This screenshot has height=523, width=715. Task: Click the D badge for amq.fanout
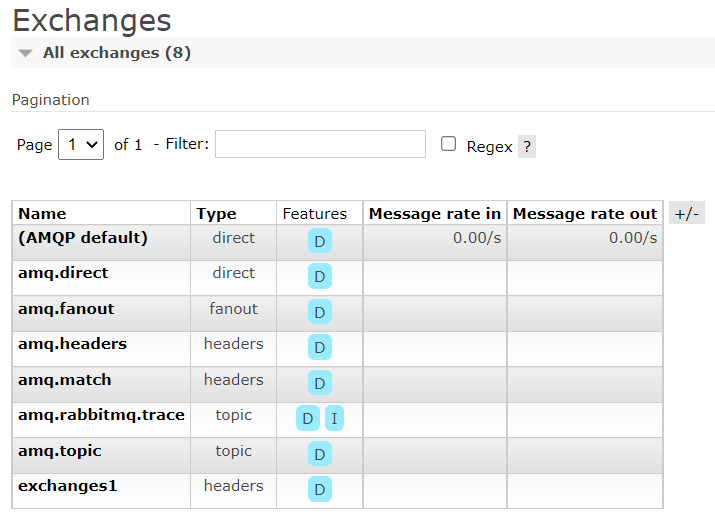[320, 312]
